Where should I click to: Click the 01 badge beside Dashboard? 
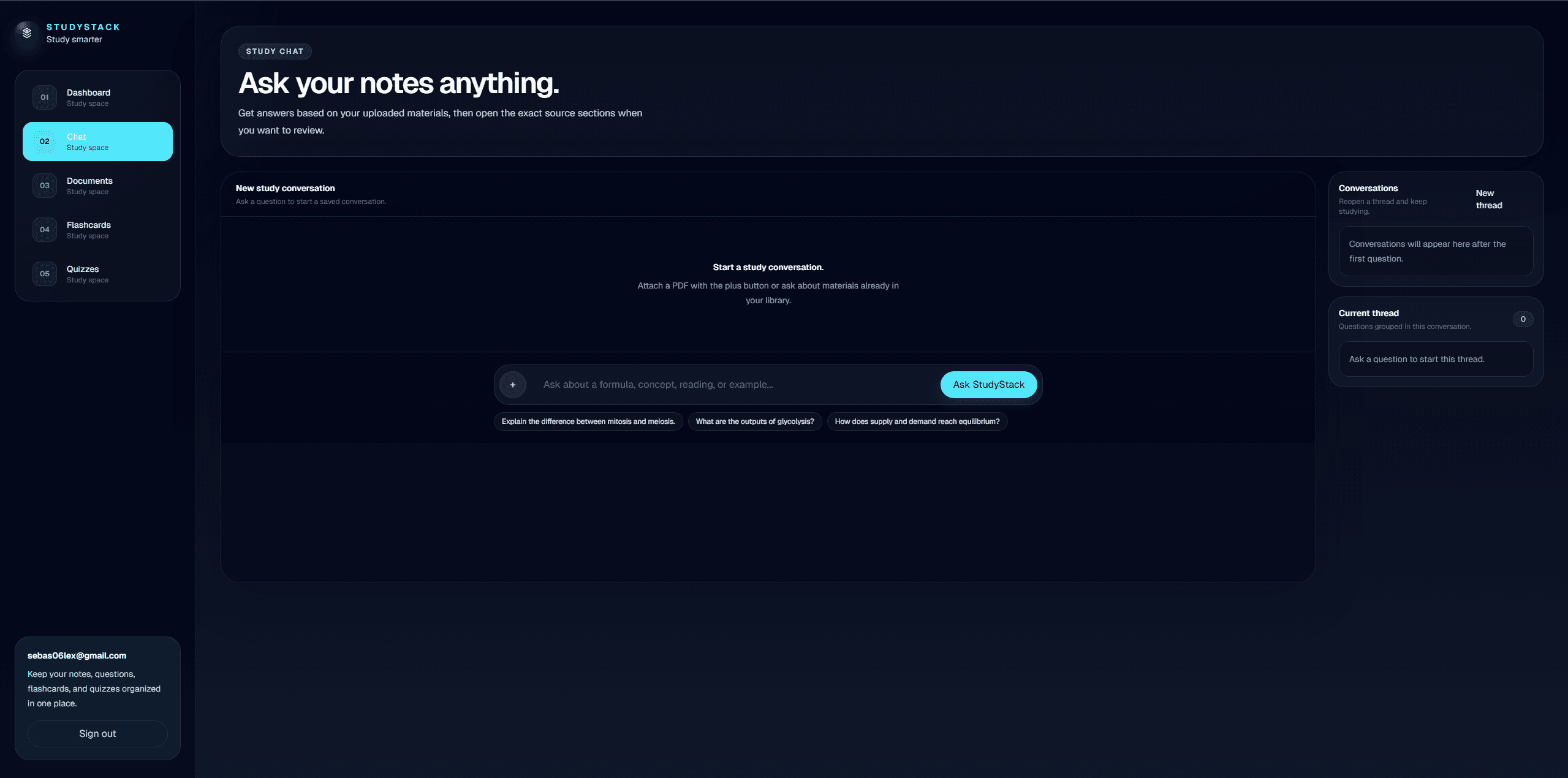(x=45, y=97)
